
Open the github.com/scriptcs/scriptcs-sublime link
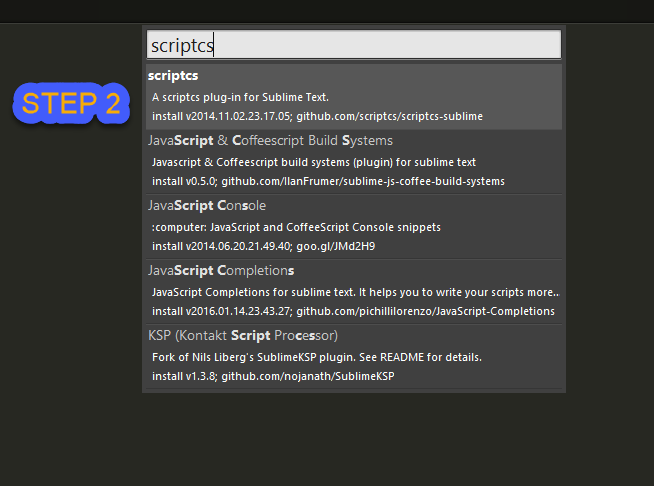click(389, 116)
